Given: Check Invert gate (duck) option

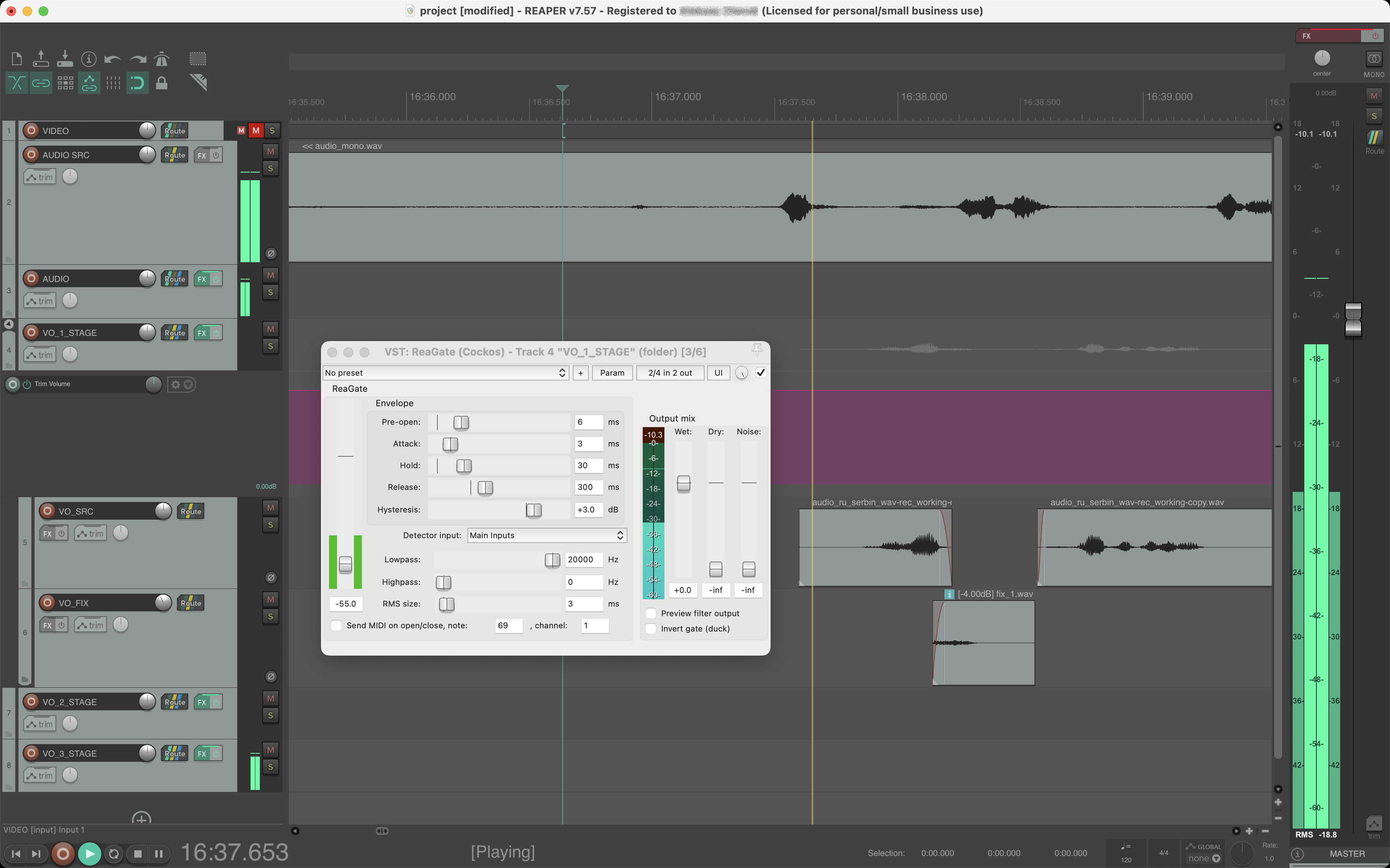Looking at the screenshot, I should [651, 629].
